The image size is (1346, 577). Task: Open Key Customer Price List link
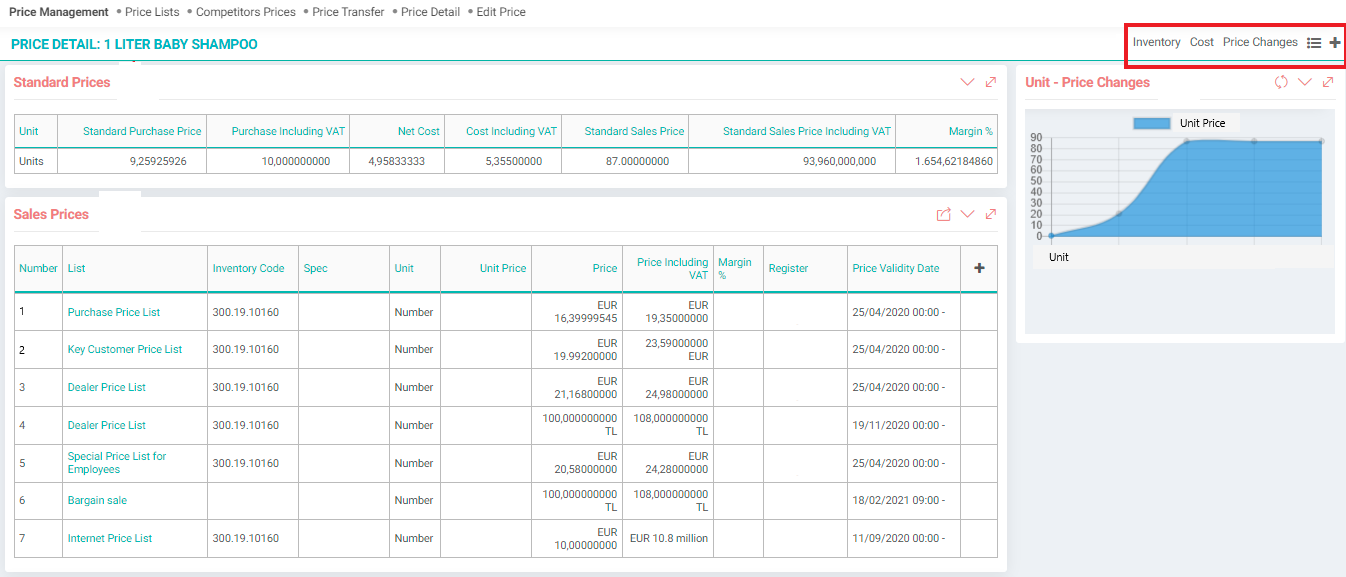[125, 349]
